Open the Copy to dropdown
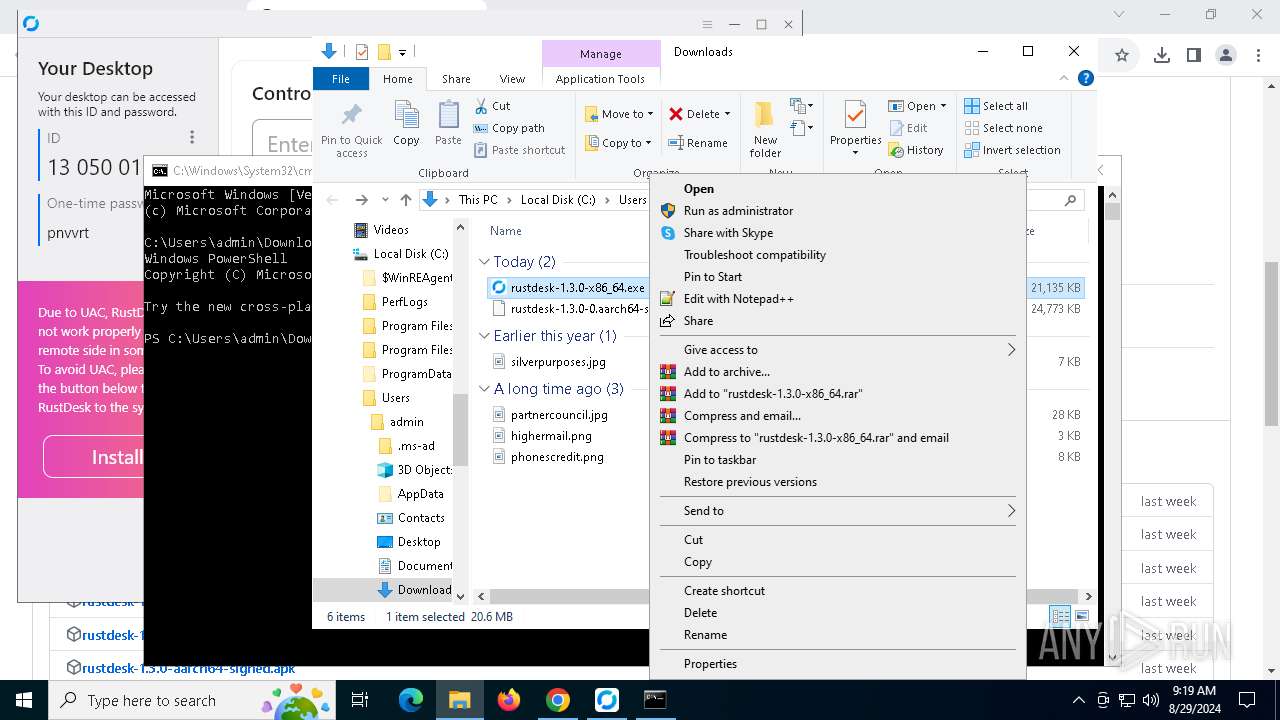Viewport: 1280px width, 720px height. 619,143
